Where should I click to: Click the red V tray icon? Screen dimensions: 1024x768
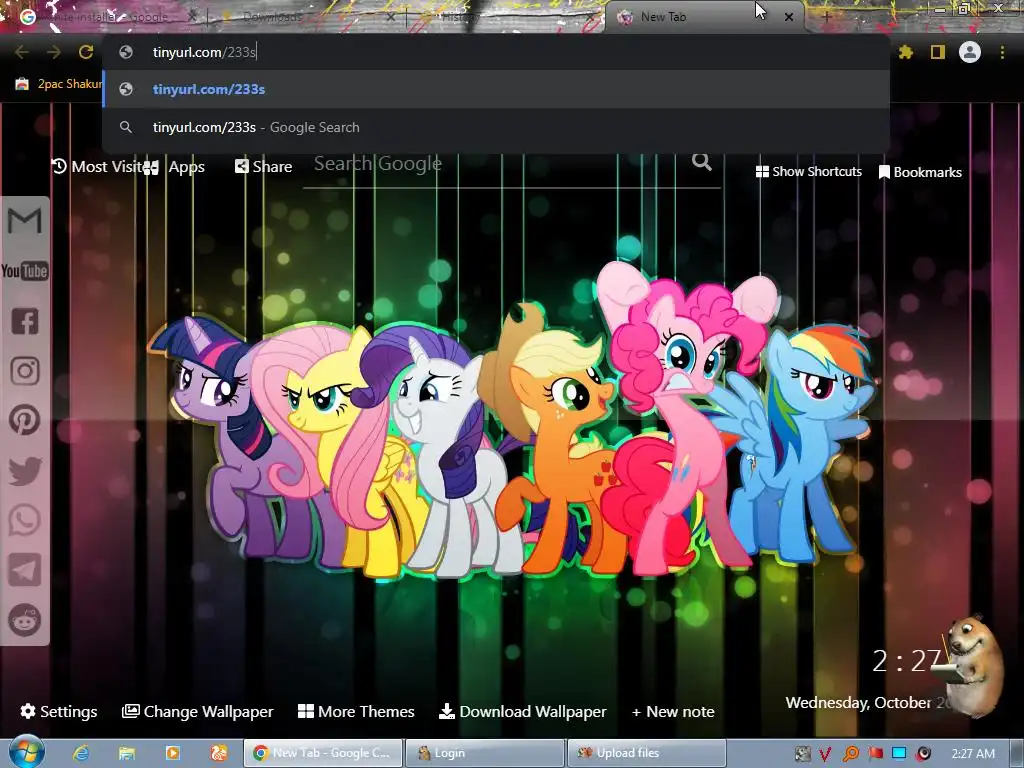825,754
